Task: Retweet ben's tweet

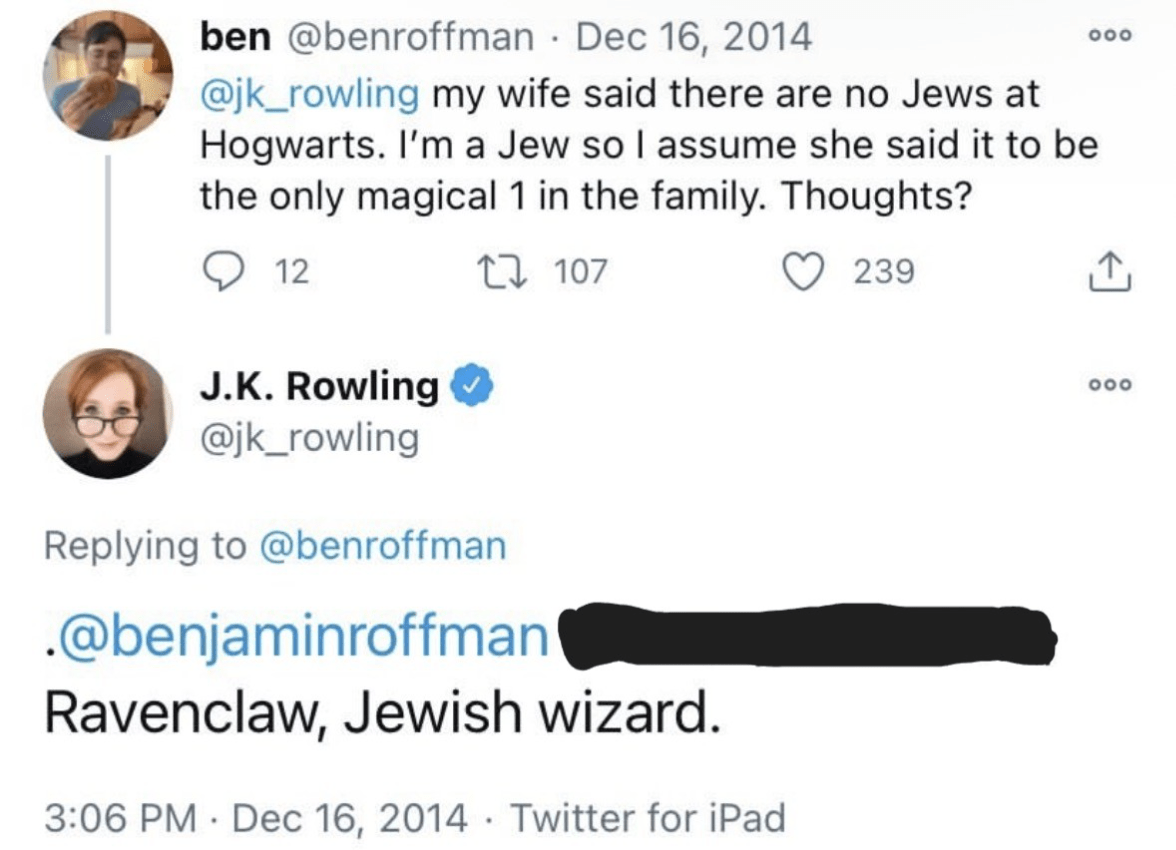Action: click(x=503, y=272)
